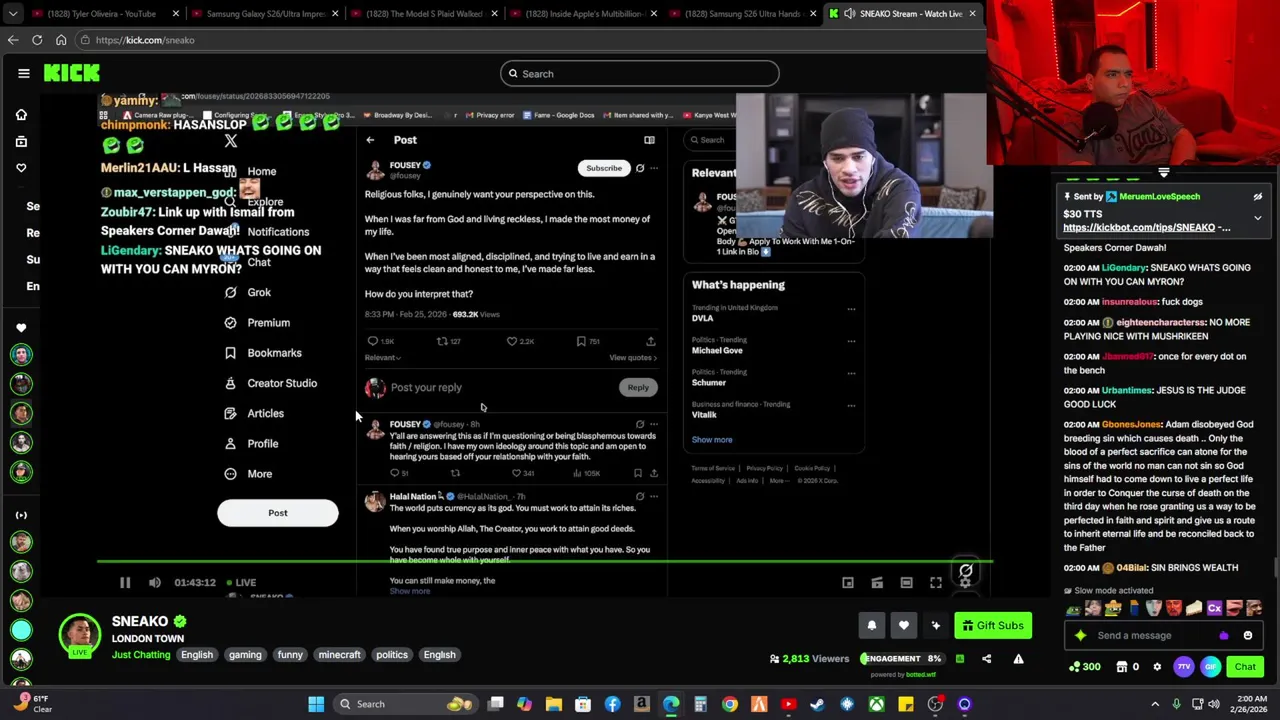This screenshot has width=1280, height=720.
Task: Go to Kick home via sidebar house icon
Action: (21, 115)
